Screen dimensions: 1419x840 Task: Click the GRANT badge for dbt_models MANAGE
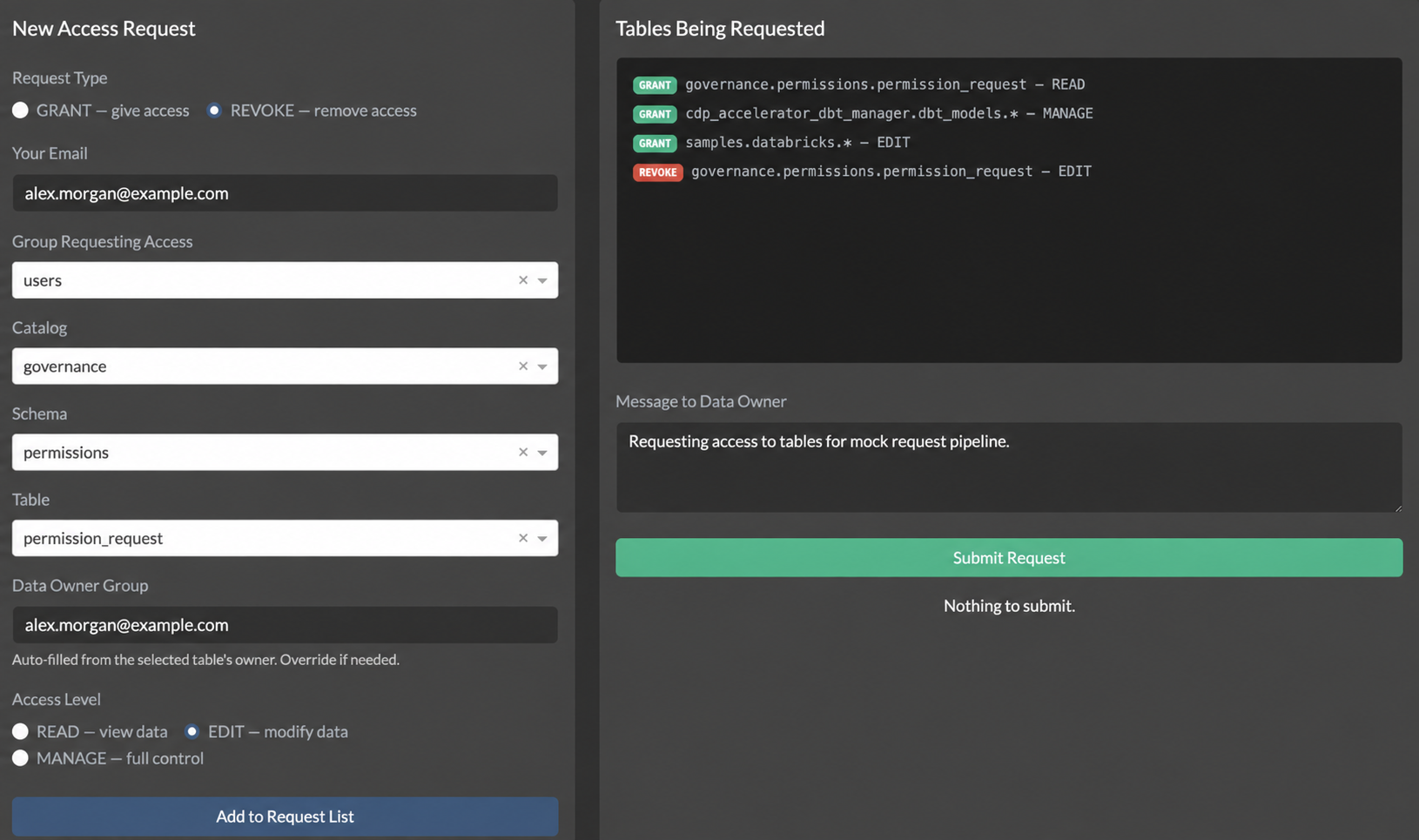pos(655,114)
